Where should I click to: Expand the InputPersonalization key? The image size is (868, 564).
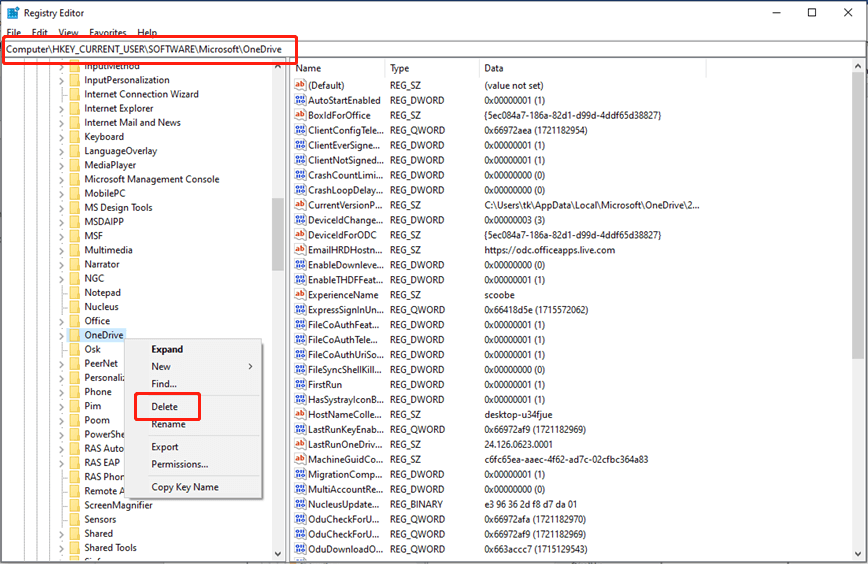pyautogui.click(x=61, y=80)
